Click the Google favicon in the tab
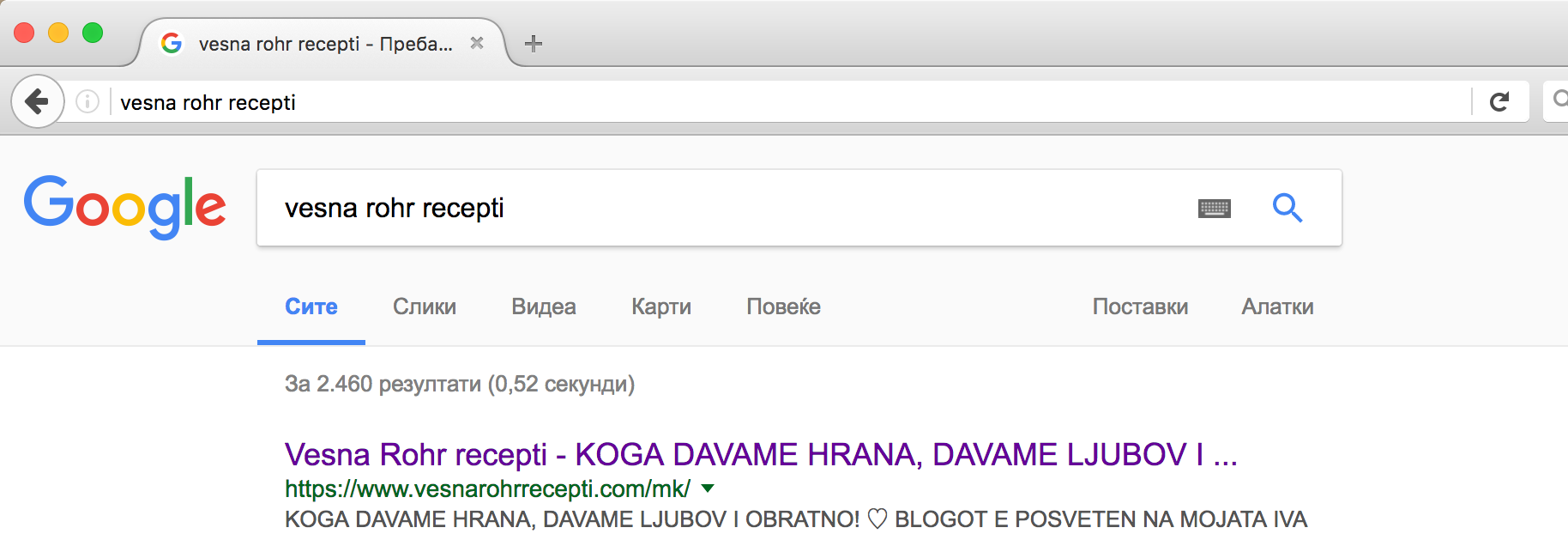 pyautogui.click(x=172, y=43)
